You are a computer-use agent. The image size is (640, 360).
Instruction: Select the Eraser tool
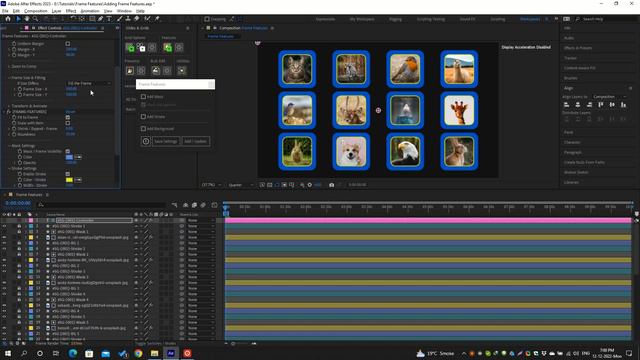click(x=137, y=19)
